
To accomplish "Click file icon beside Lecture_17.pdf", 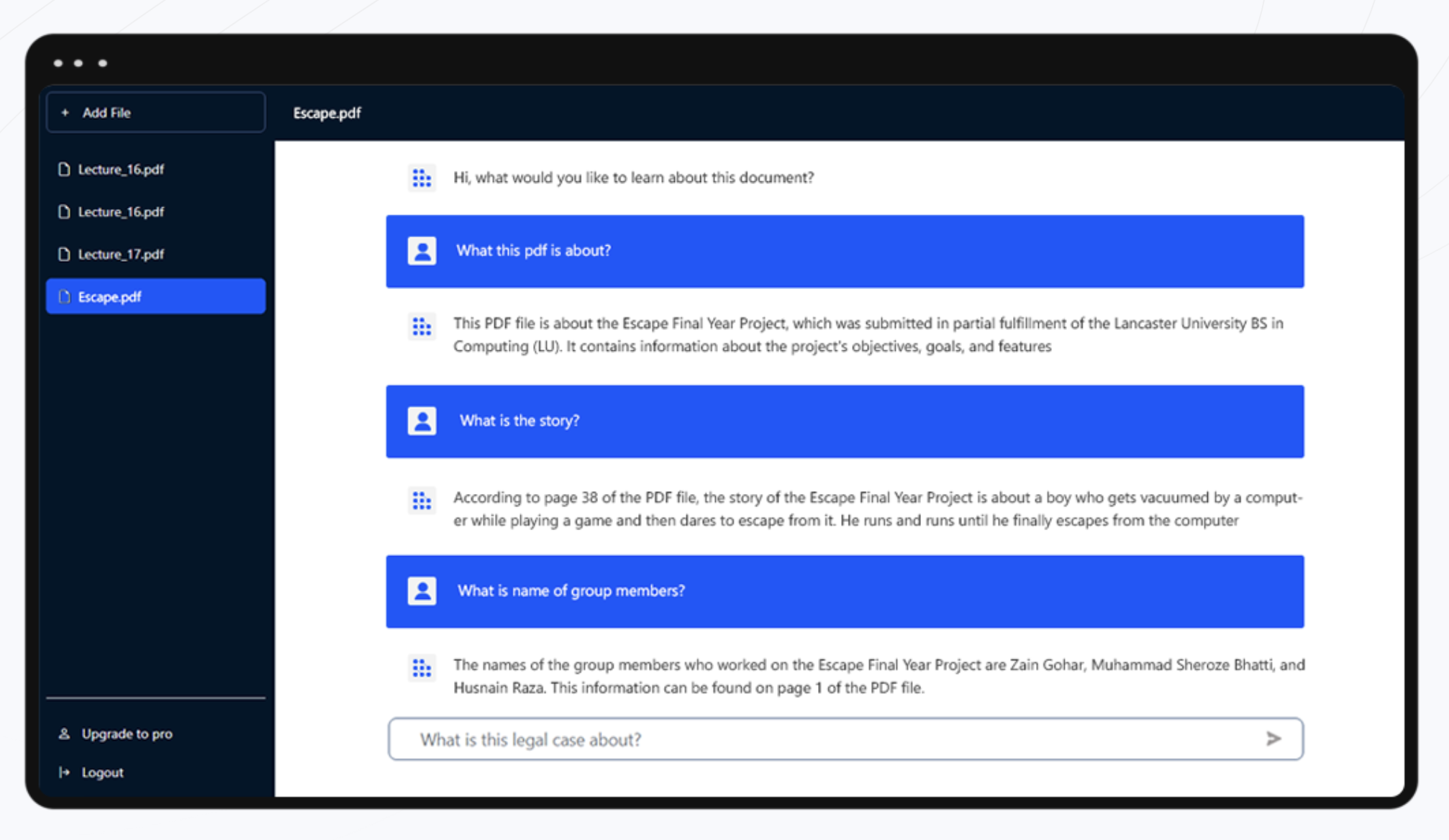I will pyautogui.click(x=64, y=254).
